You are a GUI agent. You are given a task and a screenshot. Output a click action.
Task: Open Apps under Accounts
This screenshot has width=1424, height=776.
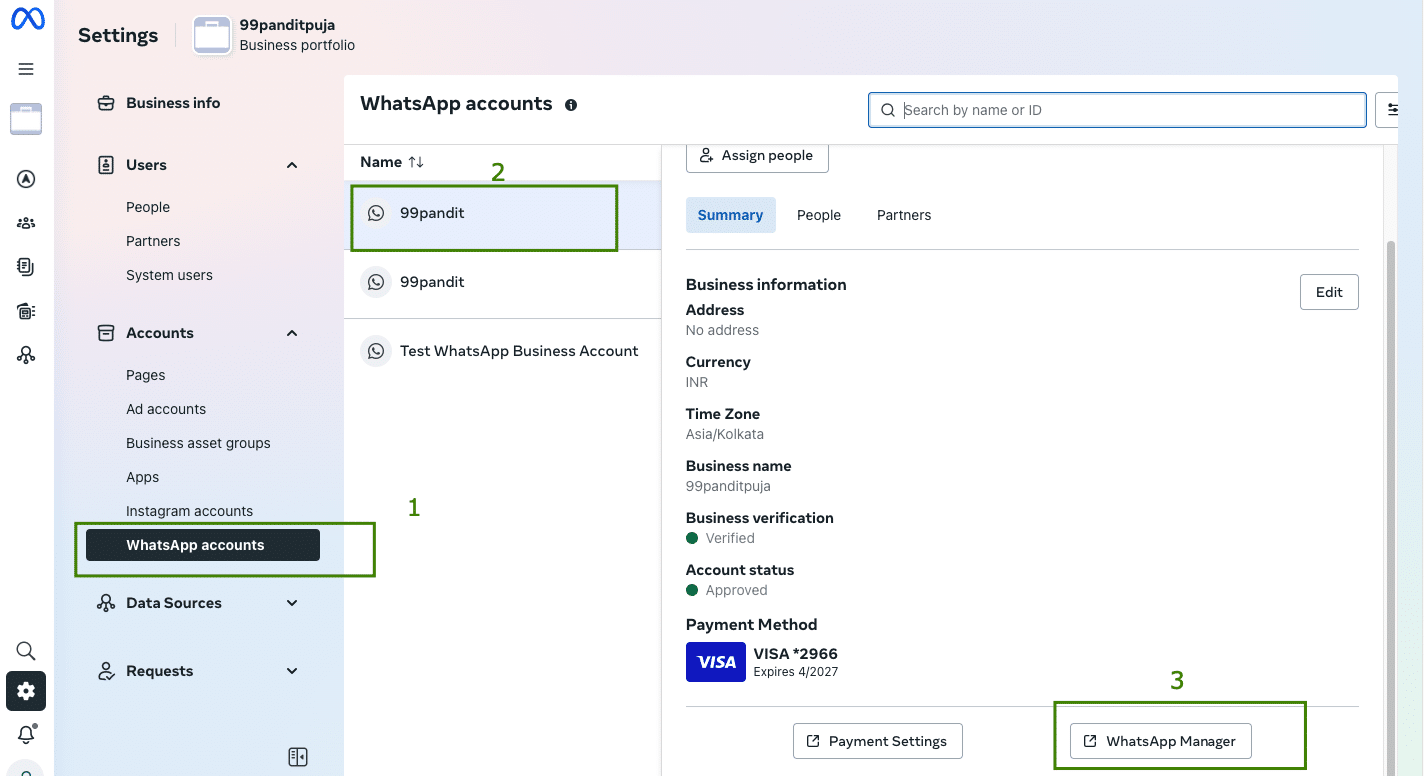tap(143, 477)
